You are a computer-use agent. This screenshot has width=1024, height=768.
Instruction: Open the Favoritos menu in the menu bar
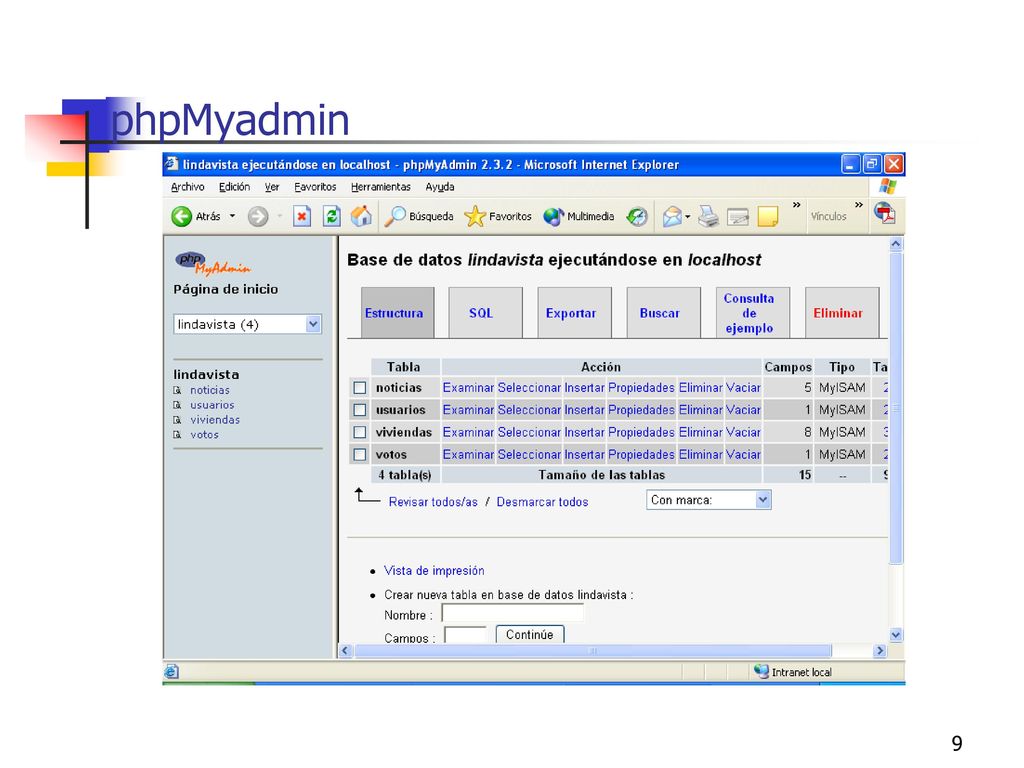[x=315, y=187]
